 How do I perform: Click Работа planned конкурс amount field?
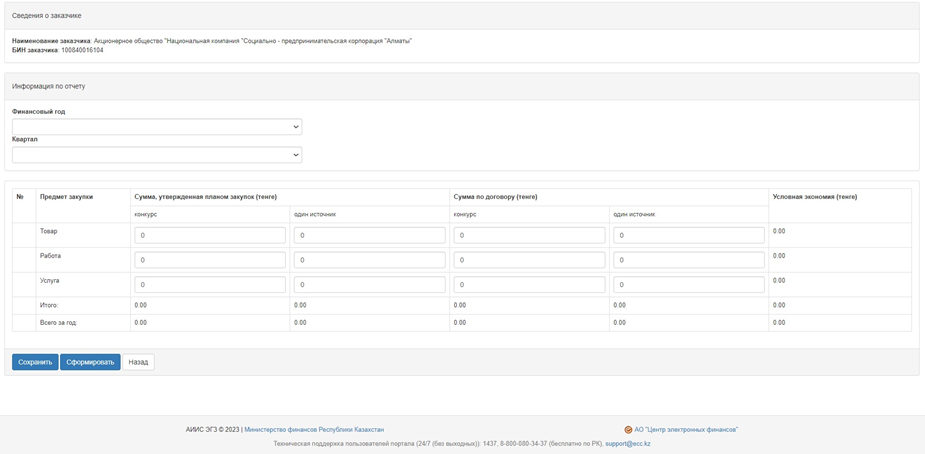[x=210, y=260]
